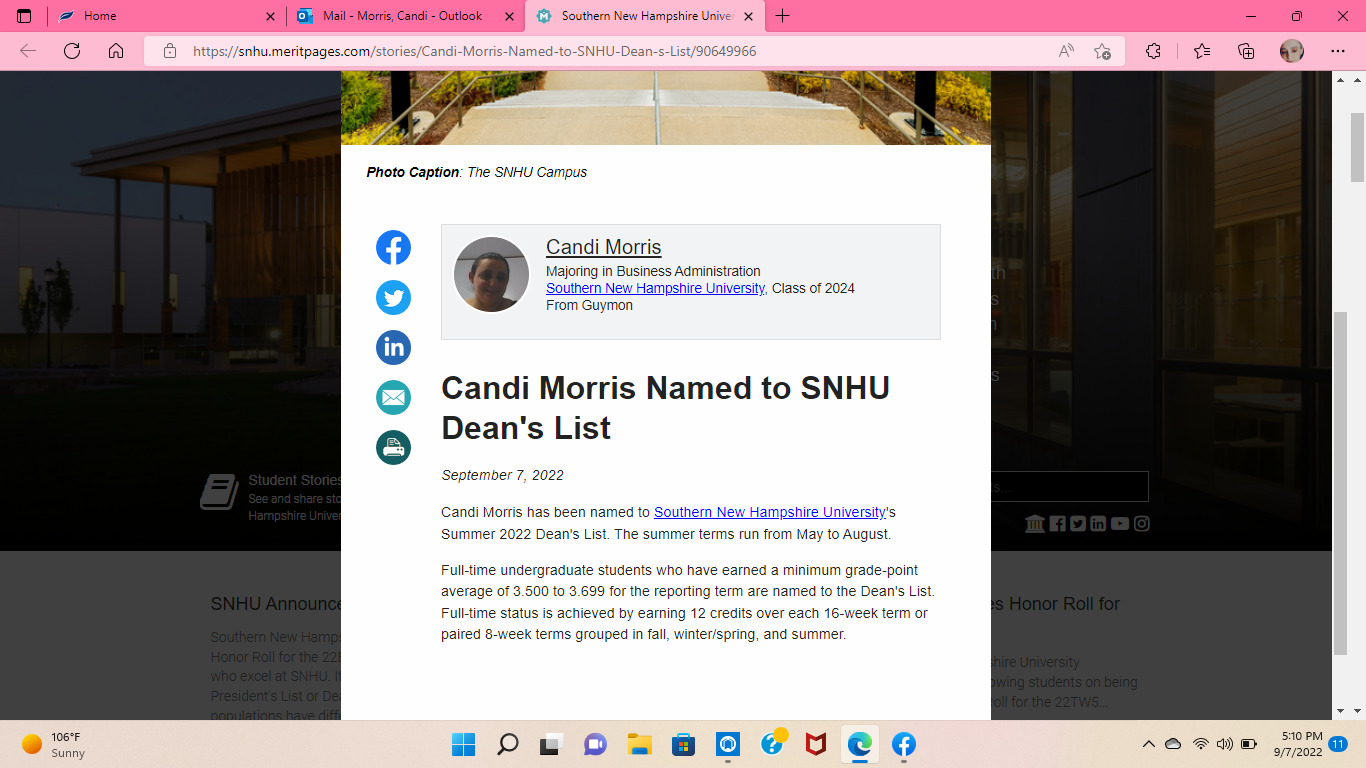Image resolution: width=1366 pixels, height=768 pixels.
Task: Open Windows taskbar search
Action: pos(508,744)
